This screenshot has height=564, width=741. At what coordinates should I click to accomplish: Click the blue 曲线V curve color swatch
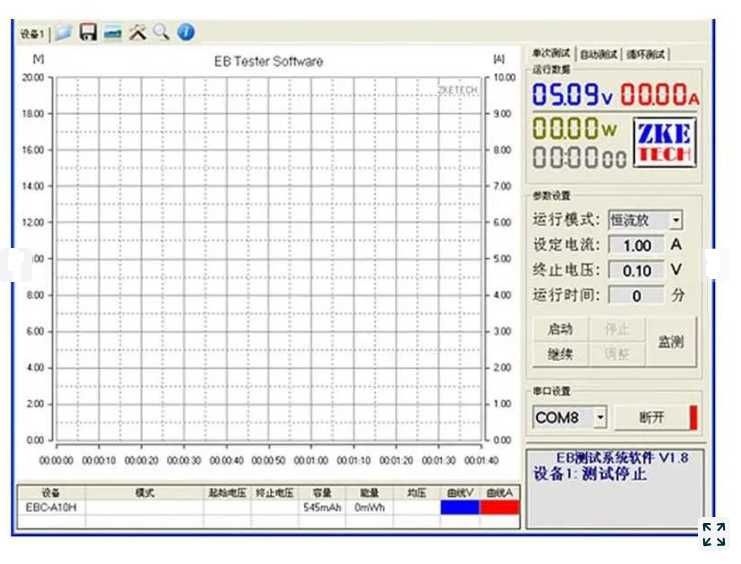pyautogui.click(x=460, y=507)
